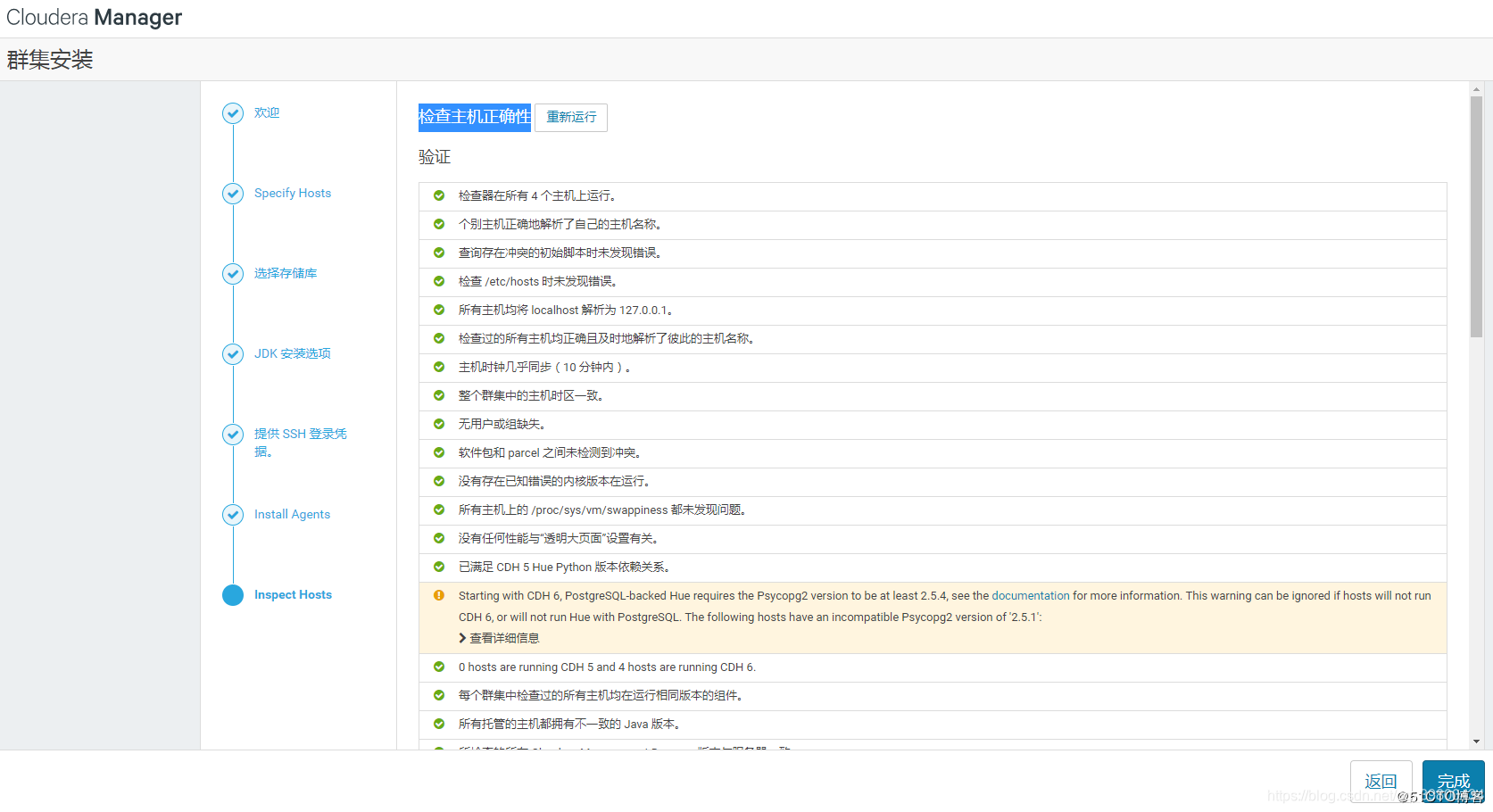
Task: Select the Inspect Hosts wizard step
Action: click(x=293, y=595)
